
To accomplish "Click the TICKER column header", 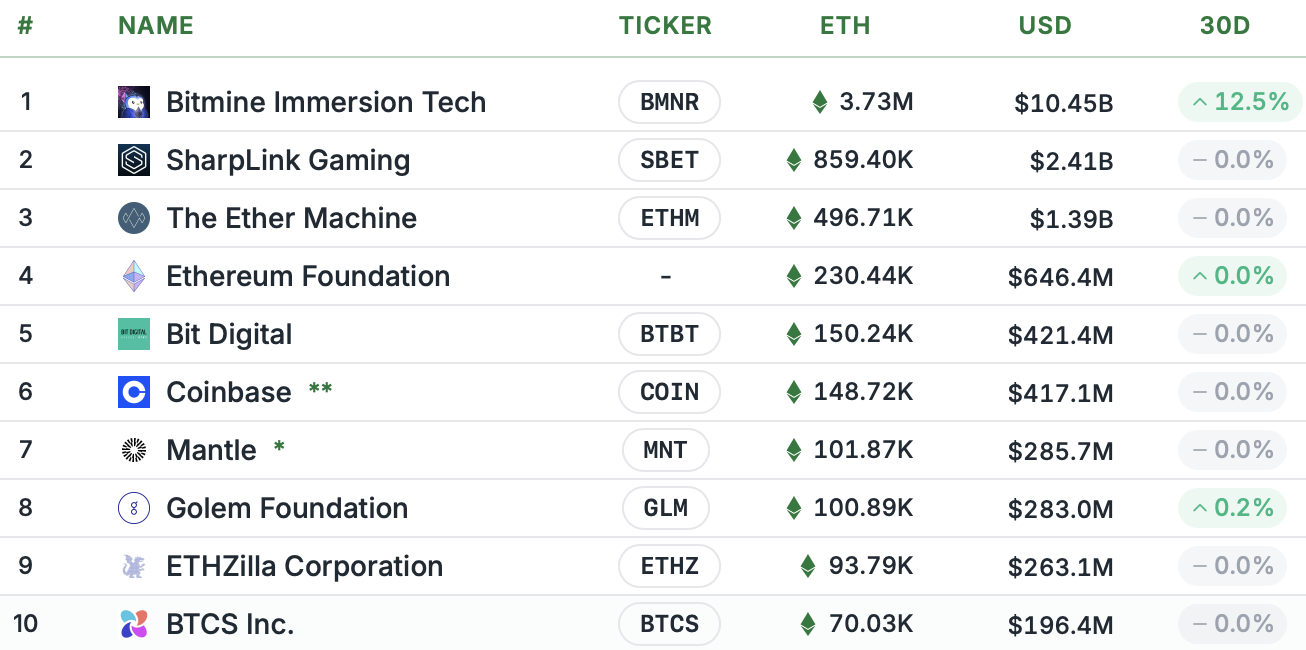I will 665,26.
